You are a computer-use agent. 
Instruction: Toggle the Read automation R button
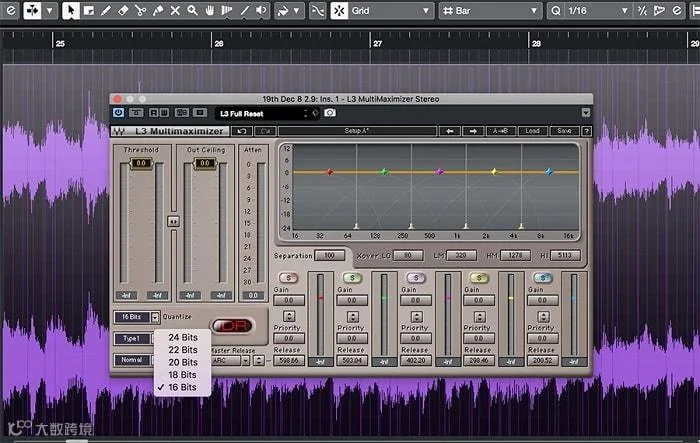coord(154,113)
